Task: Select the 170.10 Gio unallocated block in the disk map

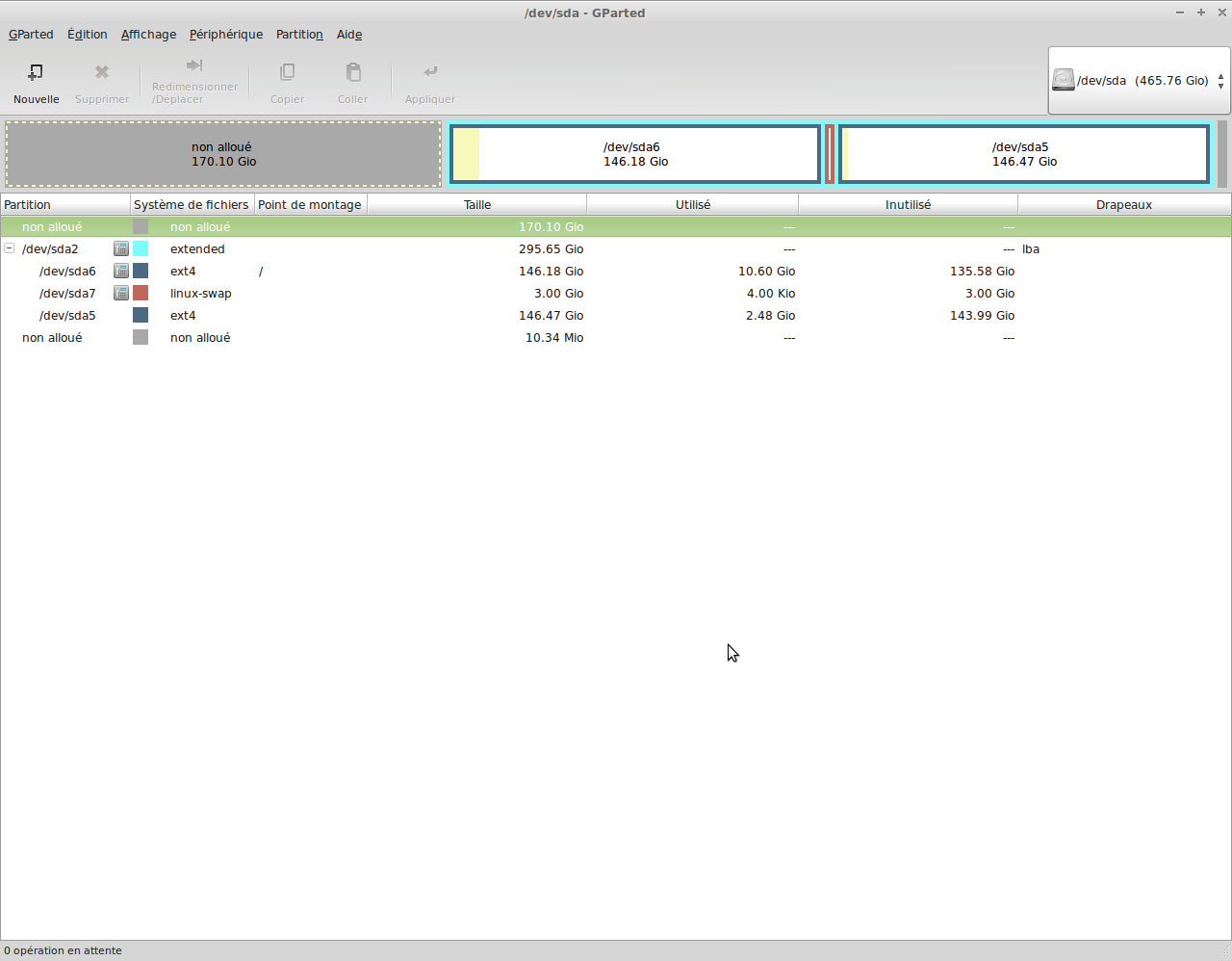Action: 223,154
